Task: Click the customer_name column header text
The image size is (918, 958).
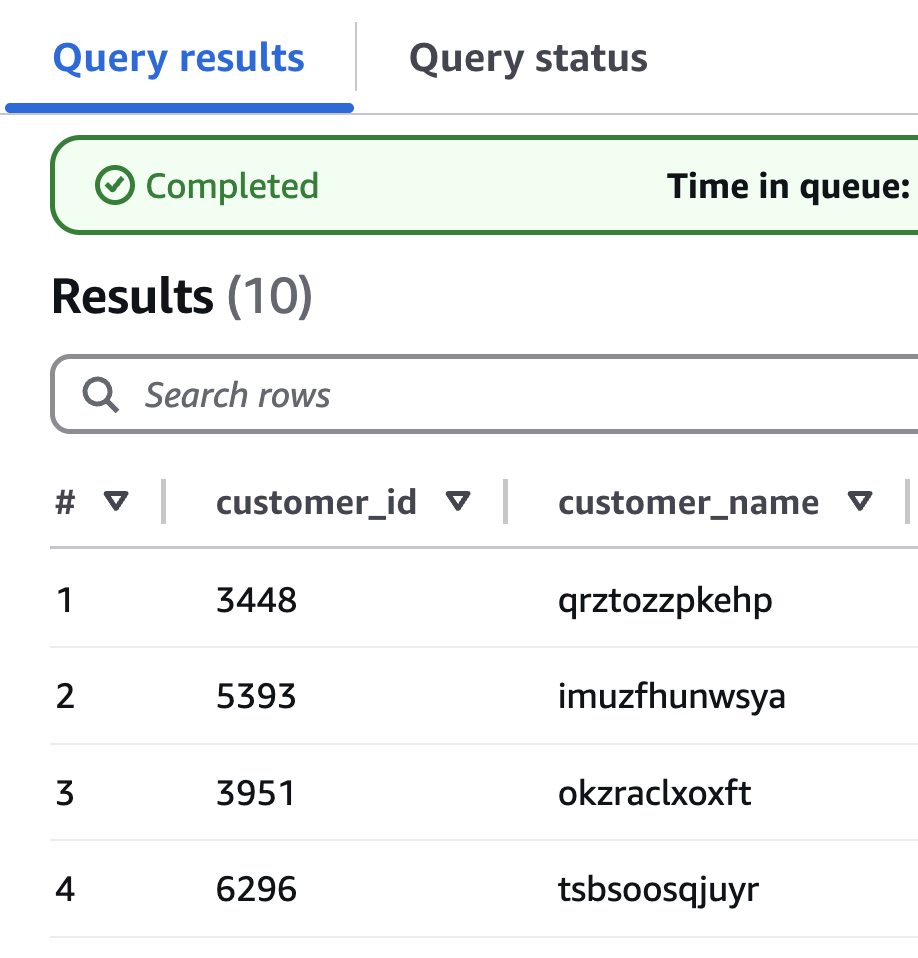Action: pyautogui.click(x=688, y=503)
